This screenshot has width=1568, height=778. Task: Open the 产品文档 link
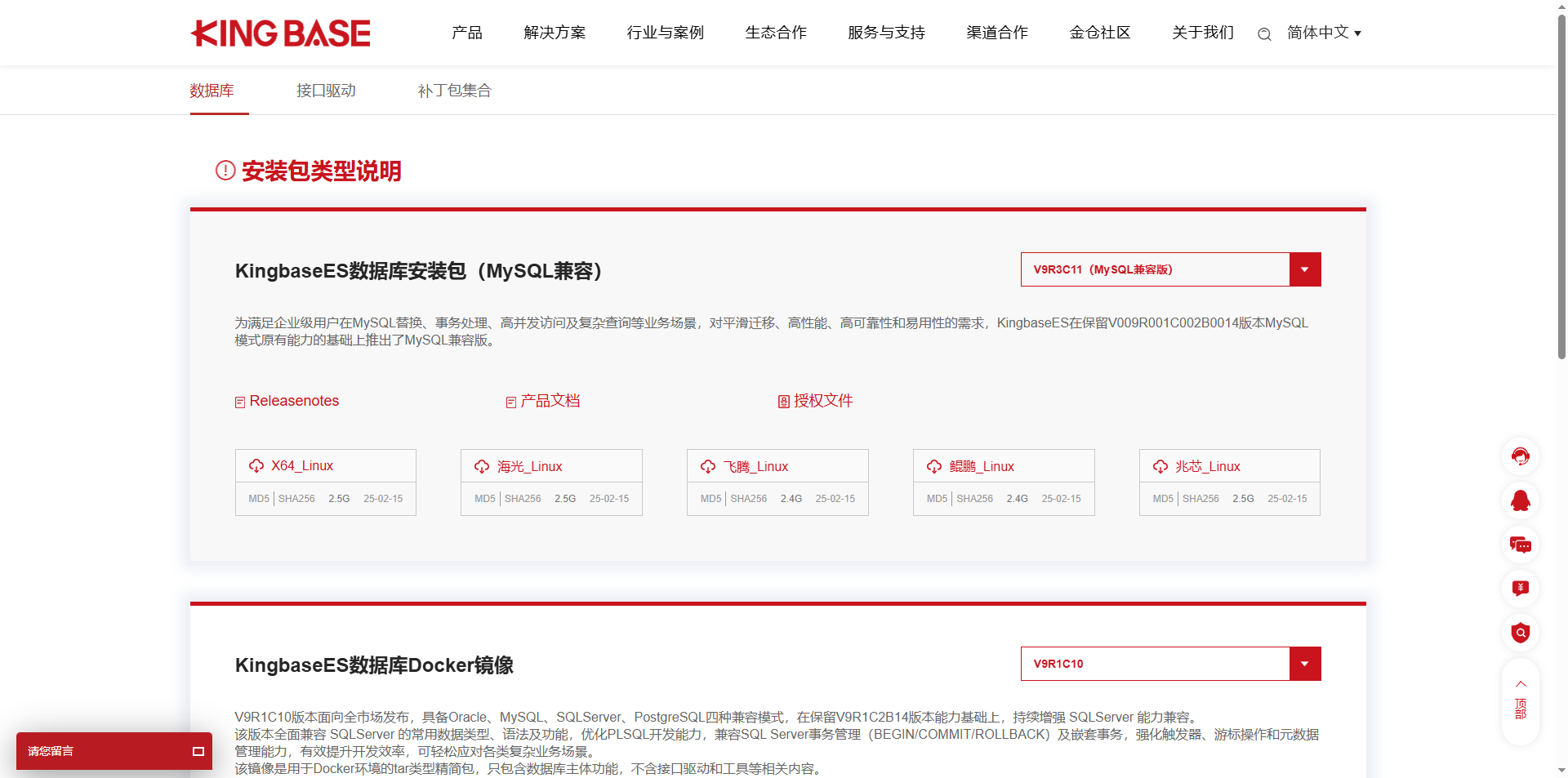550,401
